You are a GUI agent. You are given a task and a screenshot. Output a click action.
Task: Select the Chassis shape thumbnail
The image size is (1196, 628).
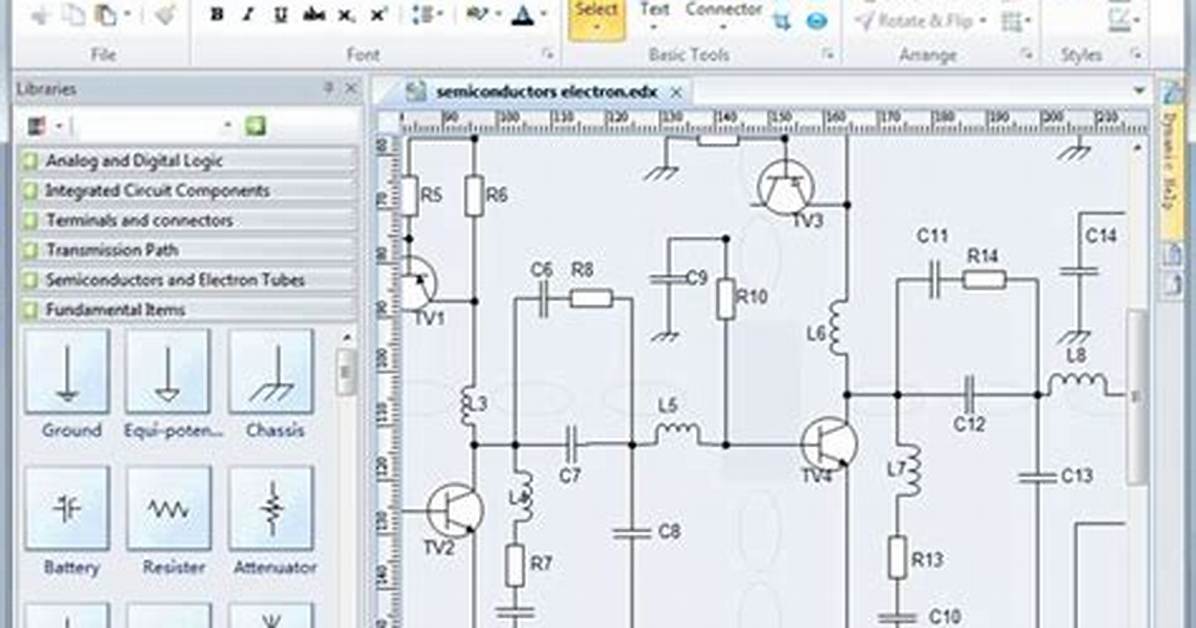(x=271, y=372)
